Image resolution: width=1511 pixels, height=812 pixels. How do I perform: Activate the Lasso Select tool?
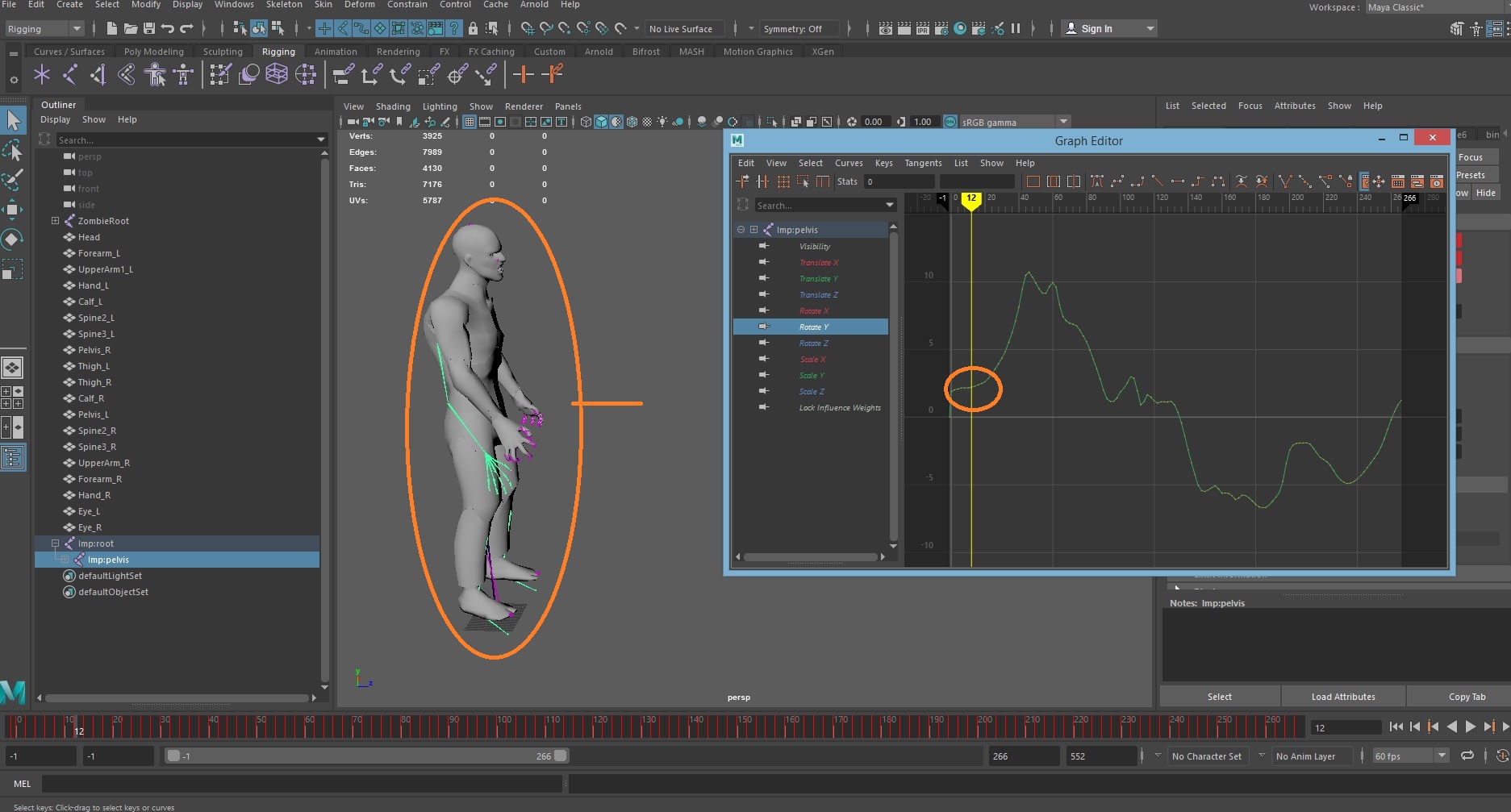pyautogui.click(x=13, y=150)
